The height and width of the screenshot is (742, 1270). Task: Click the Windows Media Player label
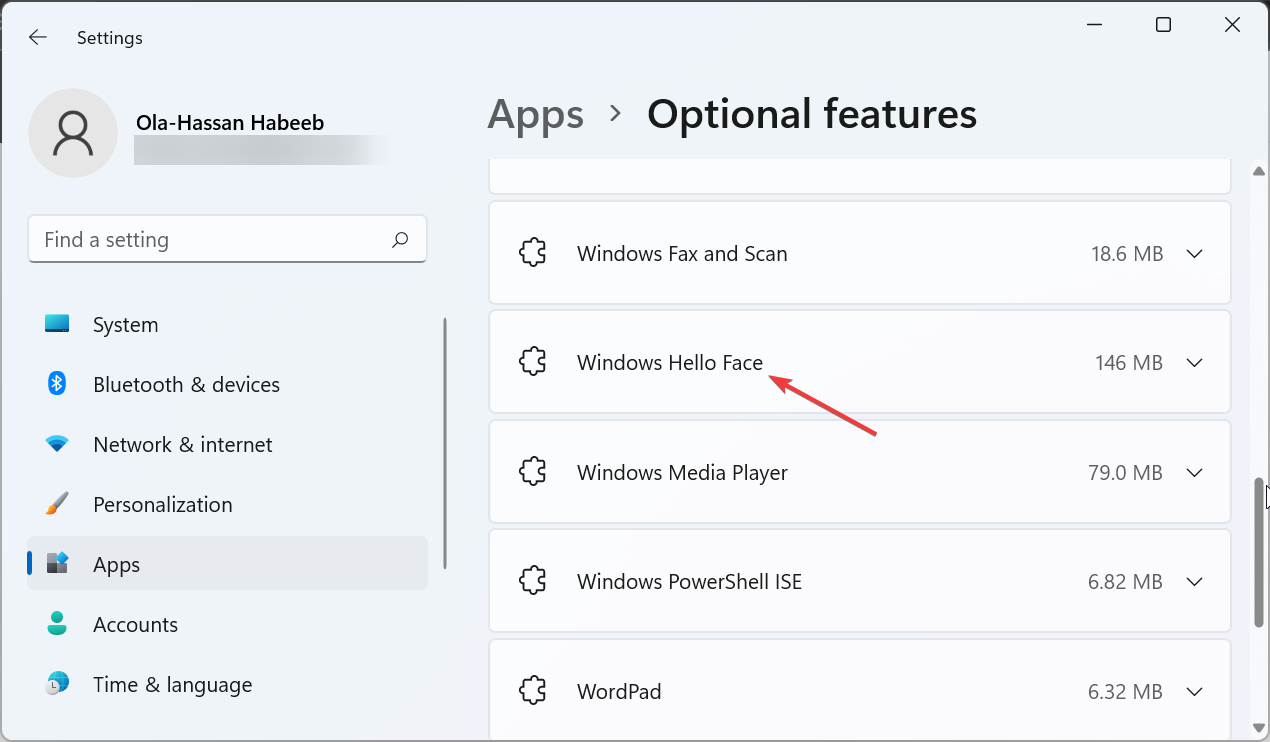[682, 473]
